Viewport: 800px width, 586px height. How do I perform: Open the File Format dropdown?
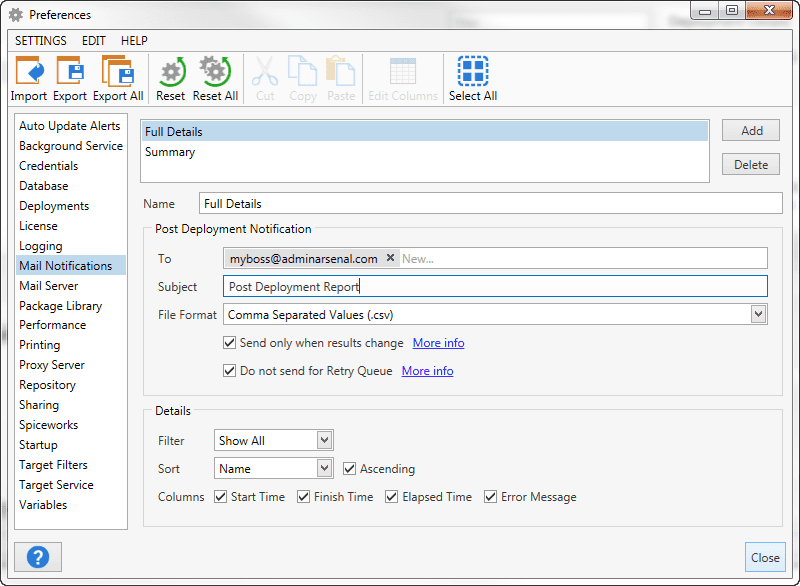[x=758, y=314]
